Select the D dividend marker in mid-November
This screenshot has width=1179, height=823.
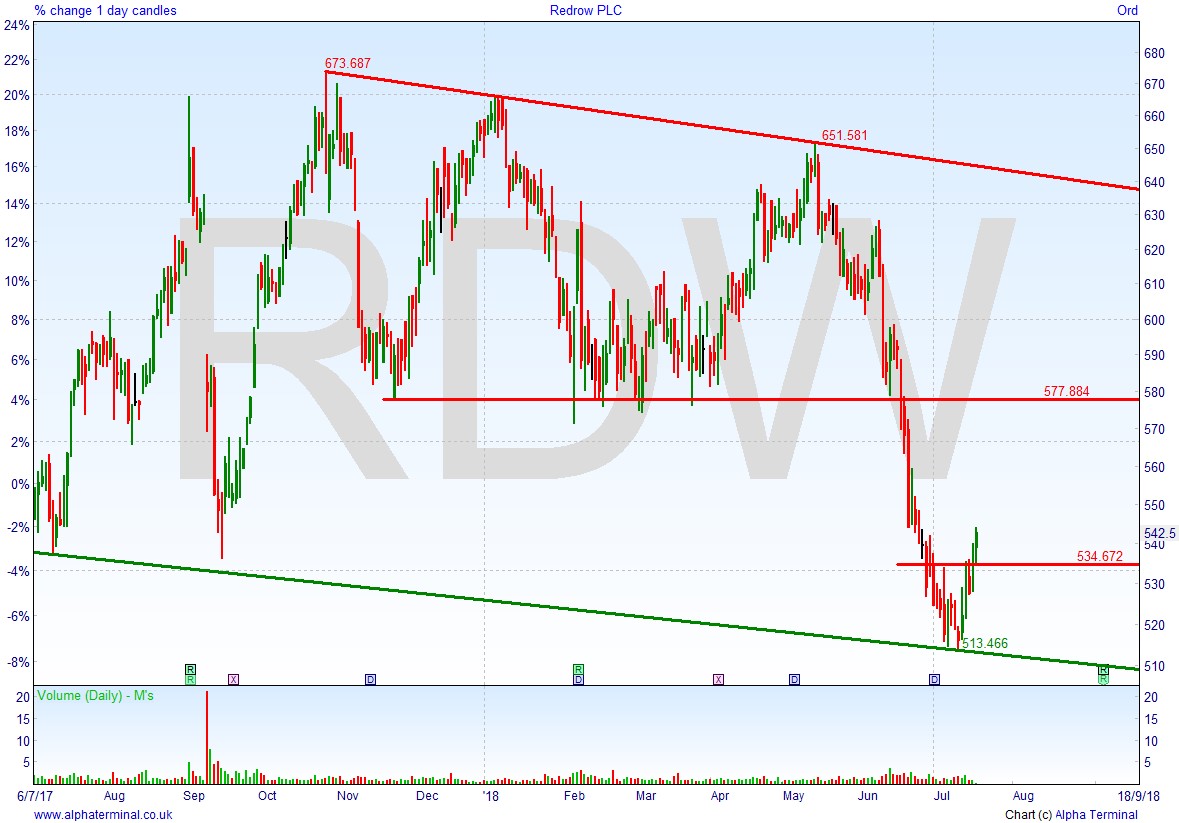click(x=370, y=679)
